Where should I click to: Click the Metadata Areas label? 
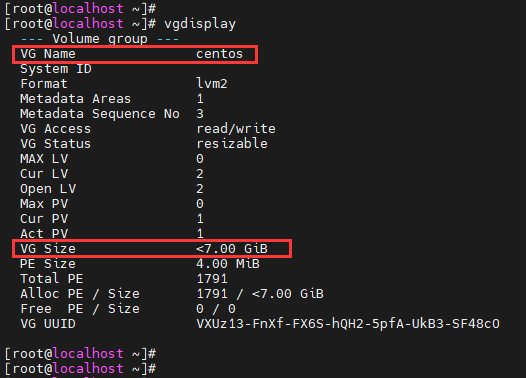(x=75, y=99)
